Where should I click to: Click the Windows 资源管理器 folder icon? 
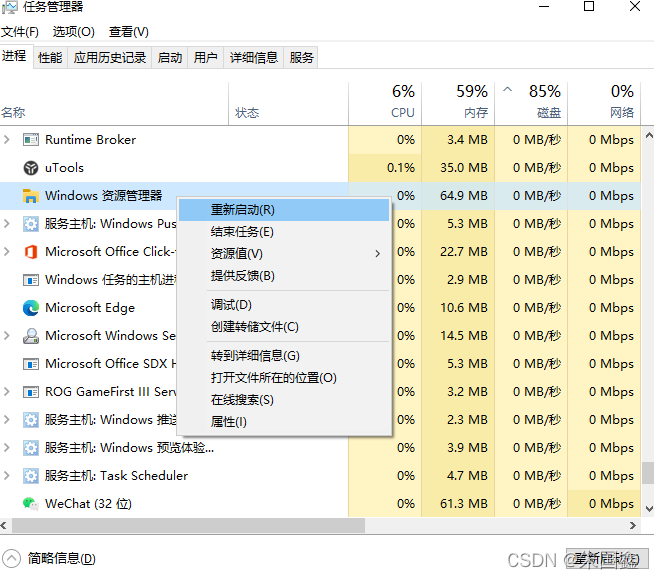pos(31,196)
